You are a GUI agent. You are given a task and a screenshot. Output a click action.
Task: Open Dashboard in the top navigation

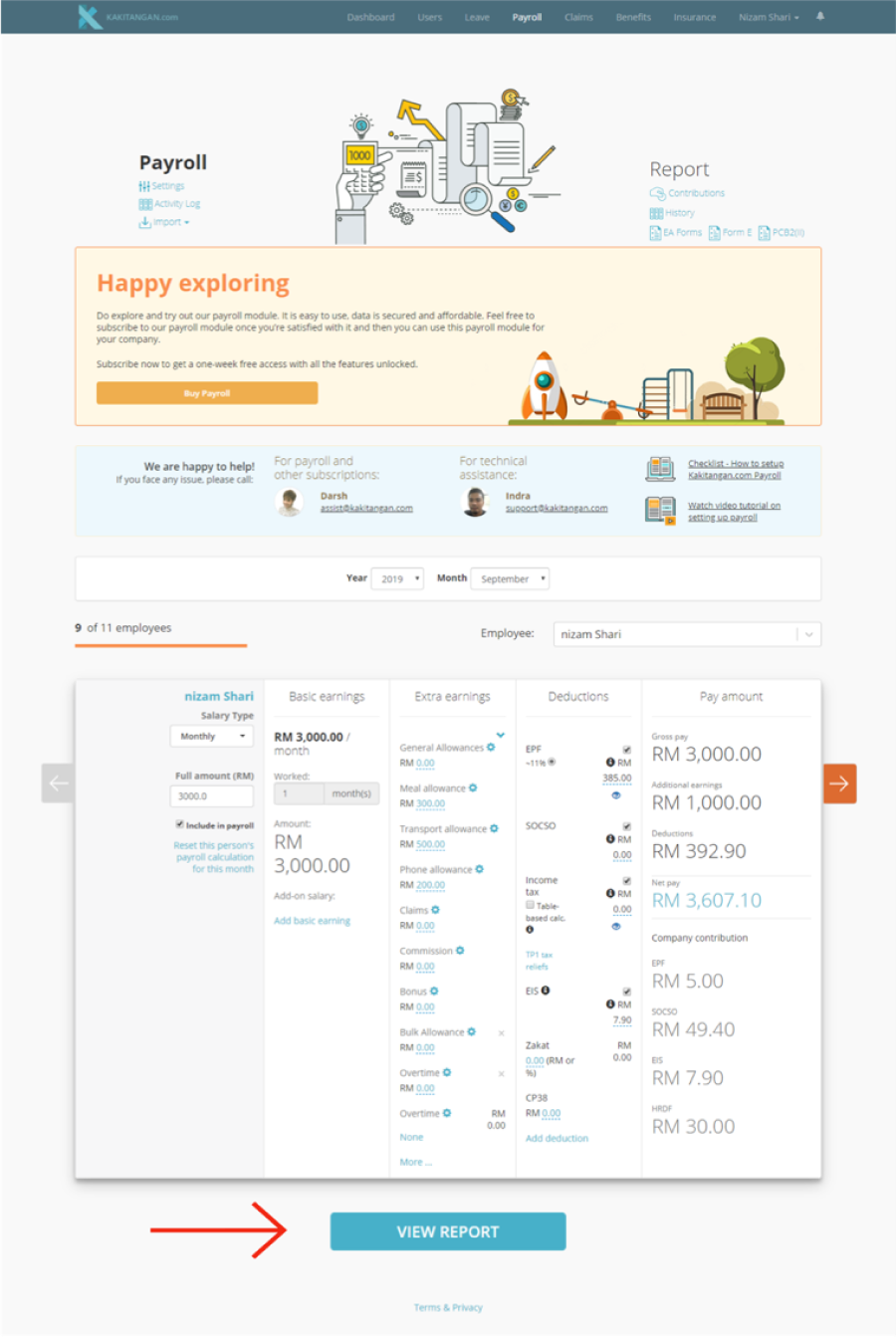[370, 17]
